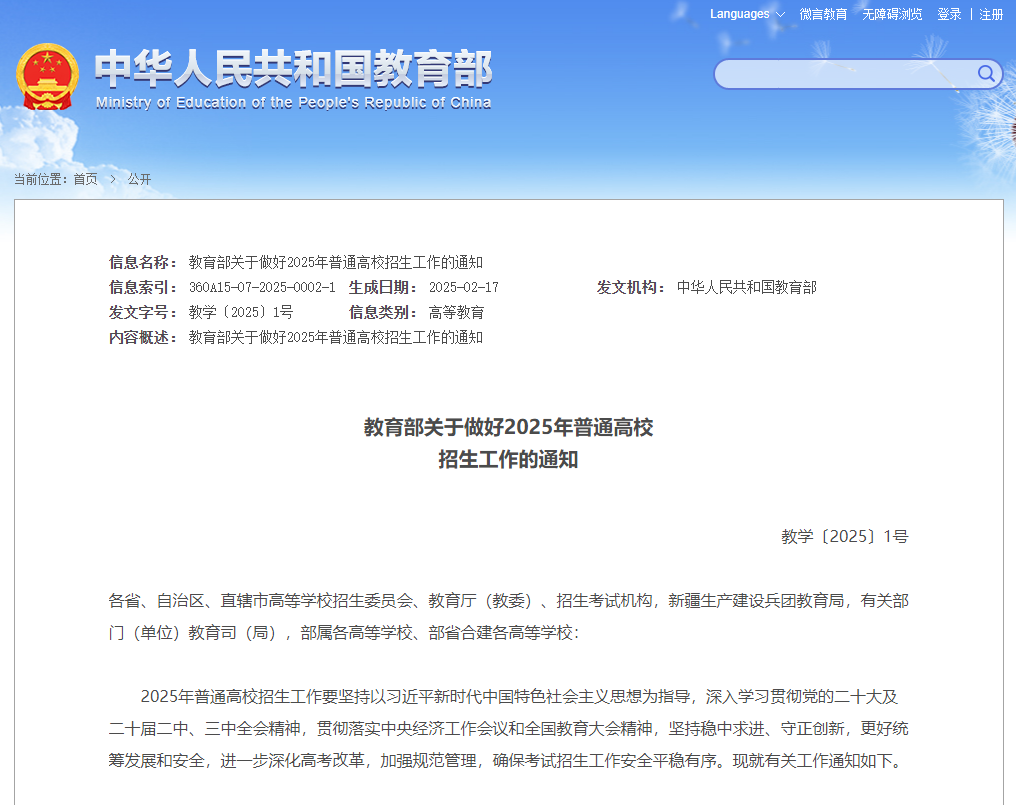Click the index number 360A15-07-2025-0002-1
The image size is (1016, 805).
pos(262,288)
